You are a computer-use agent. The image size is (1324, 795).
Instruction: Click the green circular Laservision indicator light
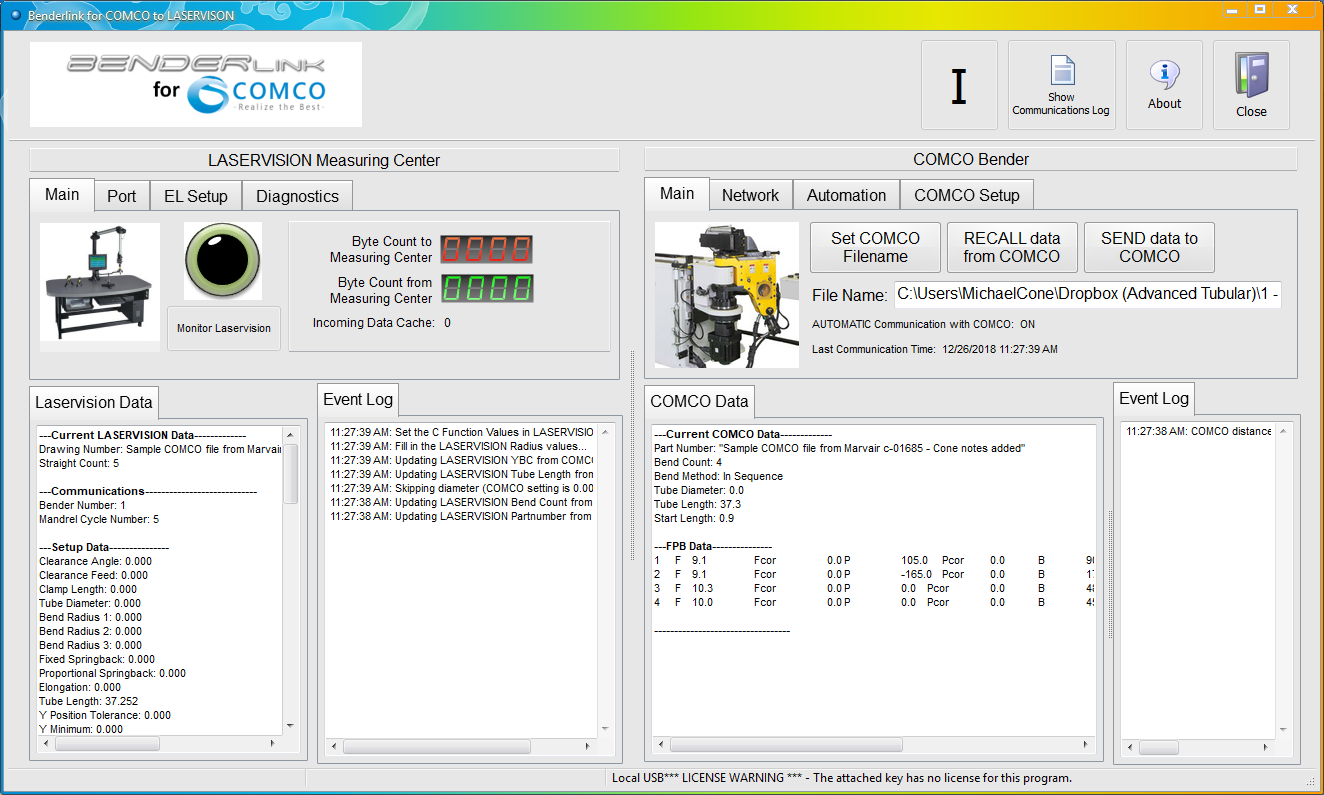click(223, 261)
